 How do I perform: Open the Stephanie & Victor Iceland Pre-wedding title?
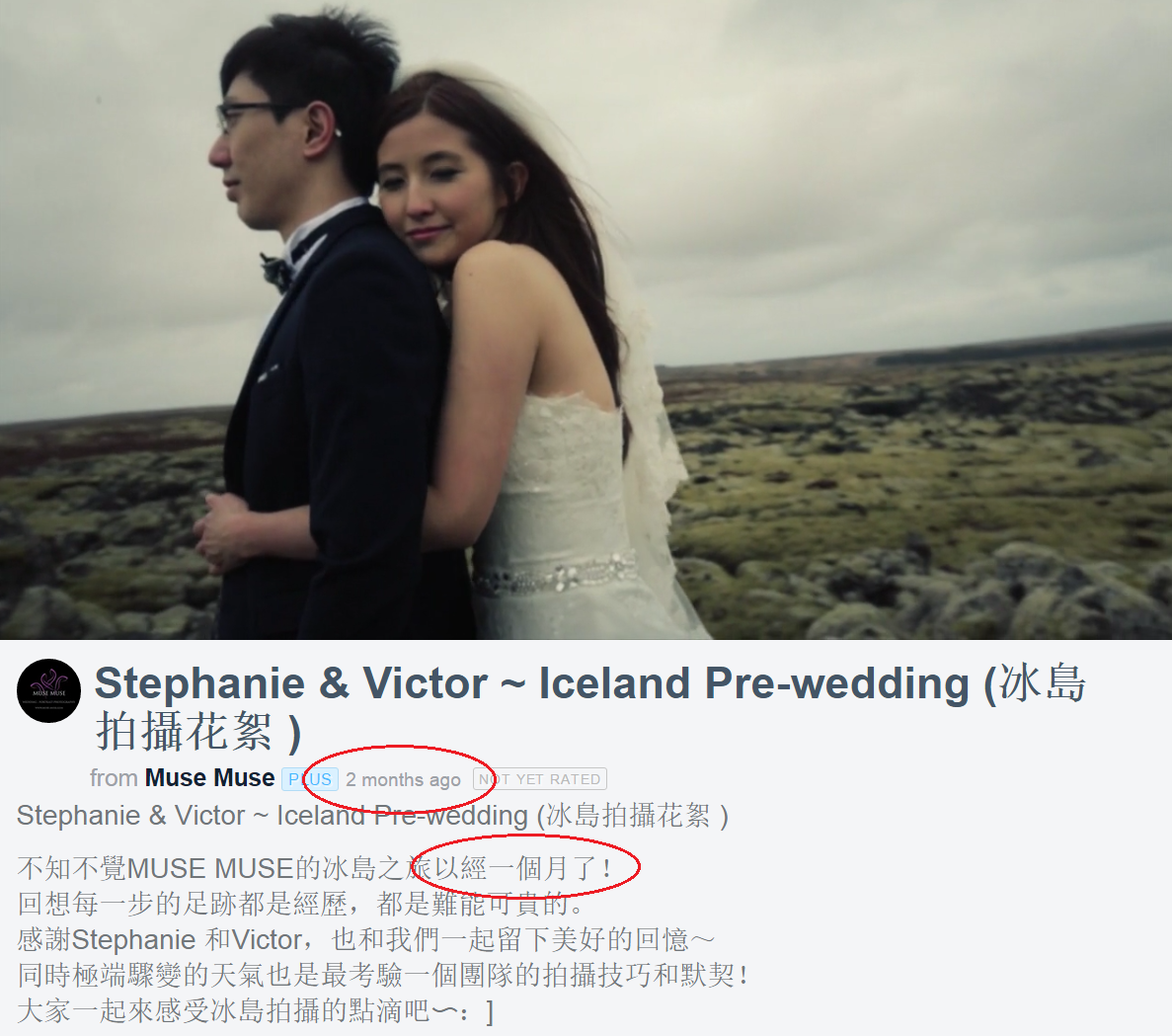click(x=589, y=707)
